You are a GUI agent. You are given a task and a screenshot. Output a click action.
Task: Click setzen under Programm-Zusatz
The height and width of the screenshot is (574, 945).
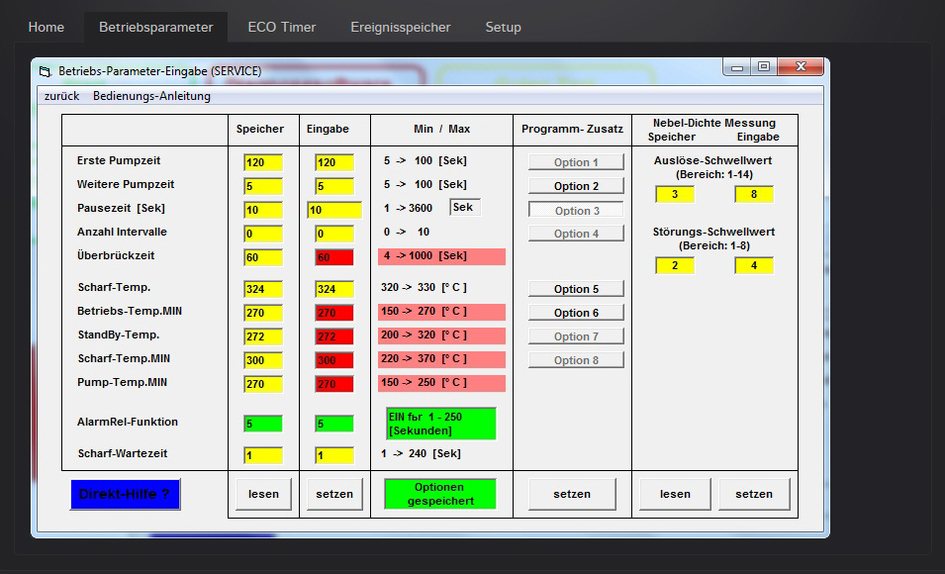click(x=572, y=494)
